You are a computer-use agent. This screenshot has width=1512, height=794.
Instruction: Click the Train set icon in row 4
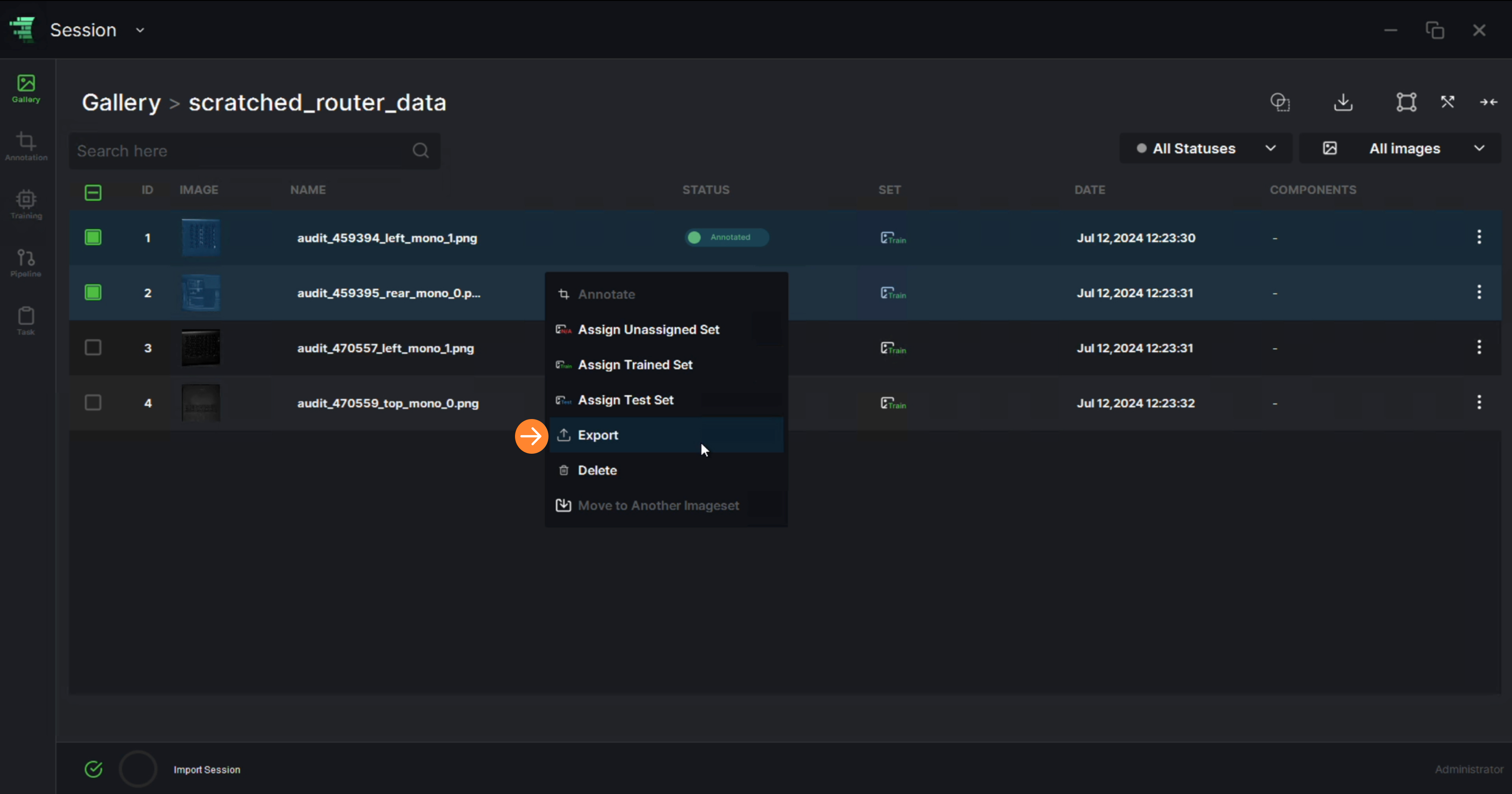[x=893, y=403]
